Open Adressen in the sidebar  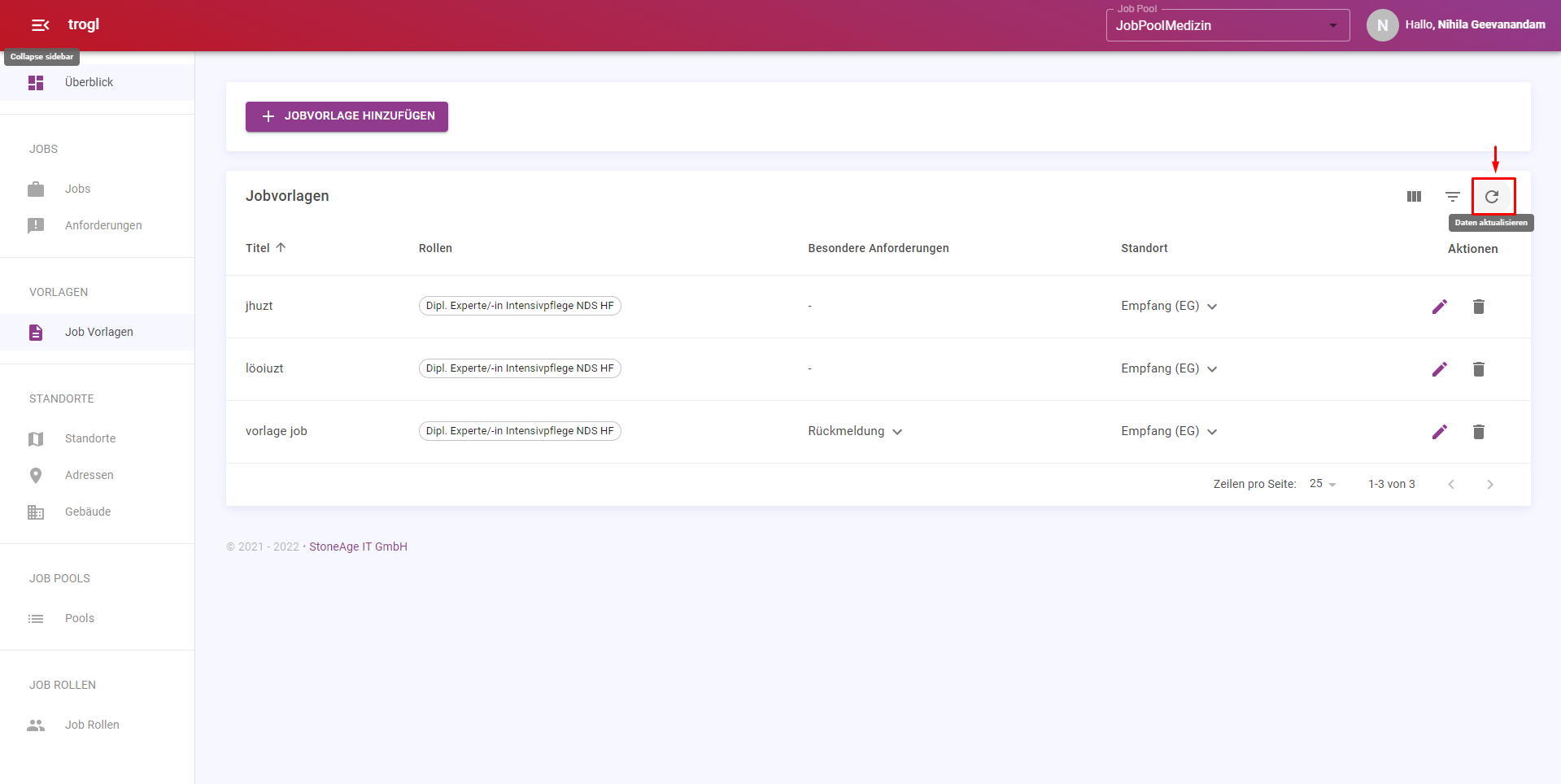tap(97, 475)
